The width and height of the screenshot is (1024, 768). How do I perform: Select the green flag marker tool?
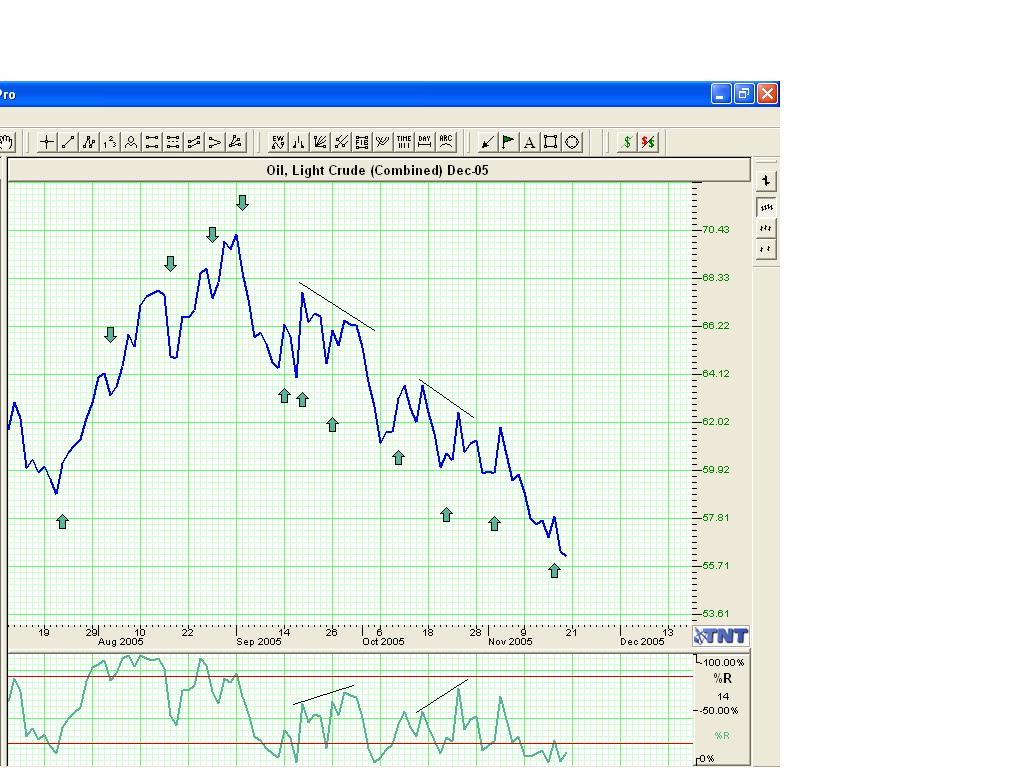click(x=508, y=142)
